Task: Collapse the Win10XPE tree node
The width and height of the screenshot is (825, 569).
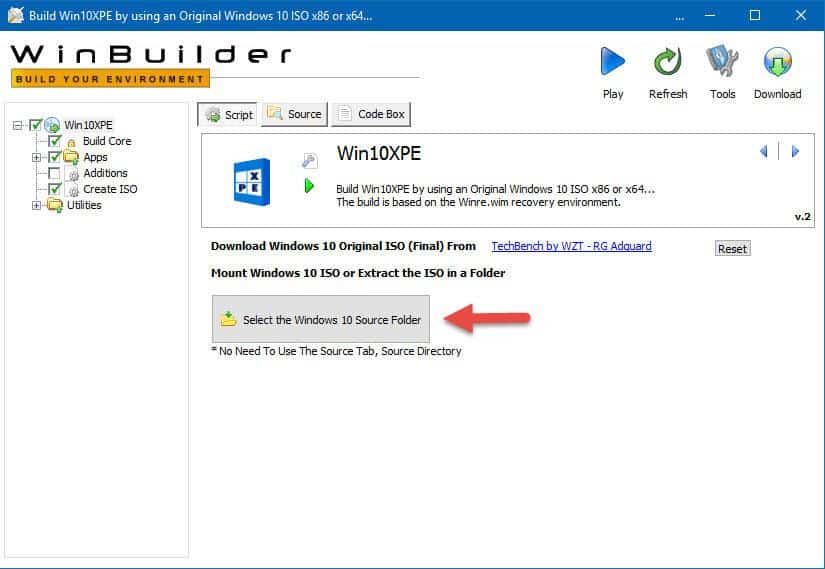Action: click(17, 125)
